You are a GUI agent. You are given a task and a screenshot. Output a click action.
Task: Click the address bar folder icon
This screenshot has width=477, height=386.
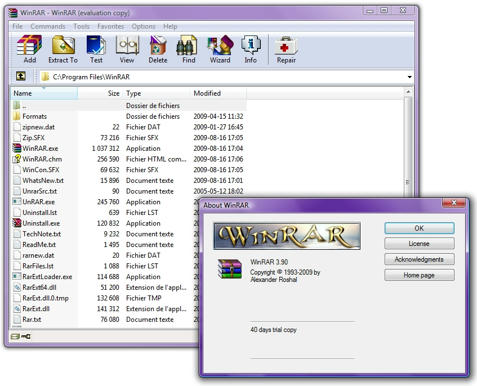point(45,77)
